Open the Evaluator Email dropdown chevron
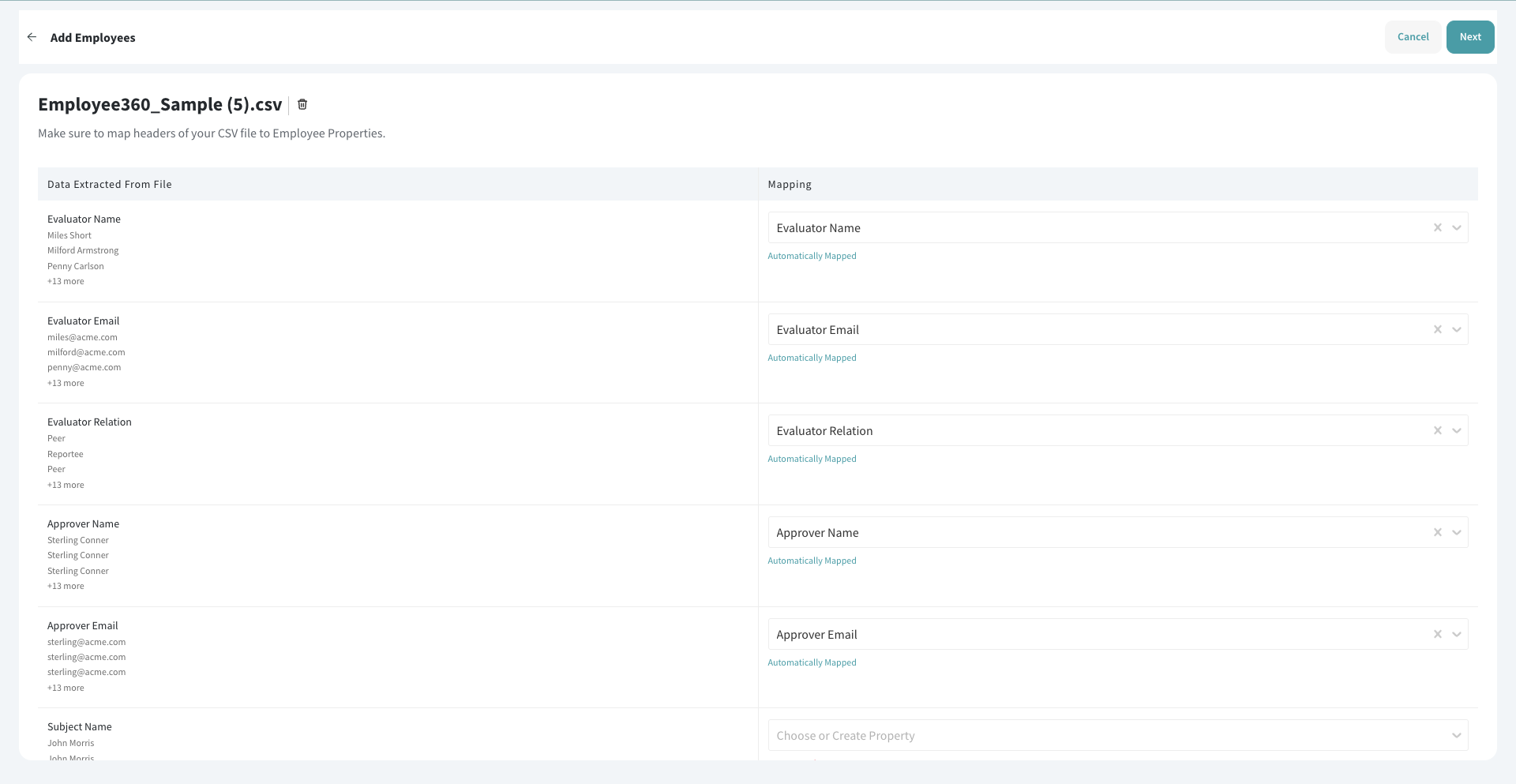 pyautogui.click(x=1457, y=330)
